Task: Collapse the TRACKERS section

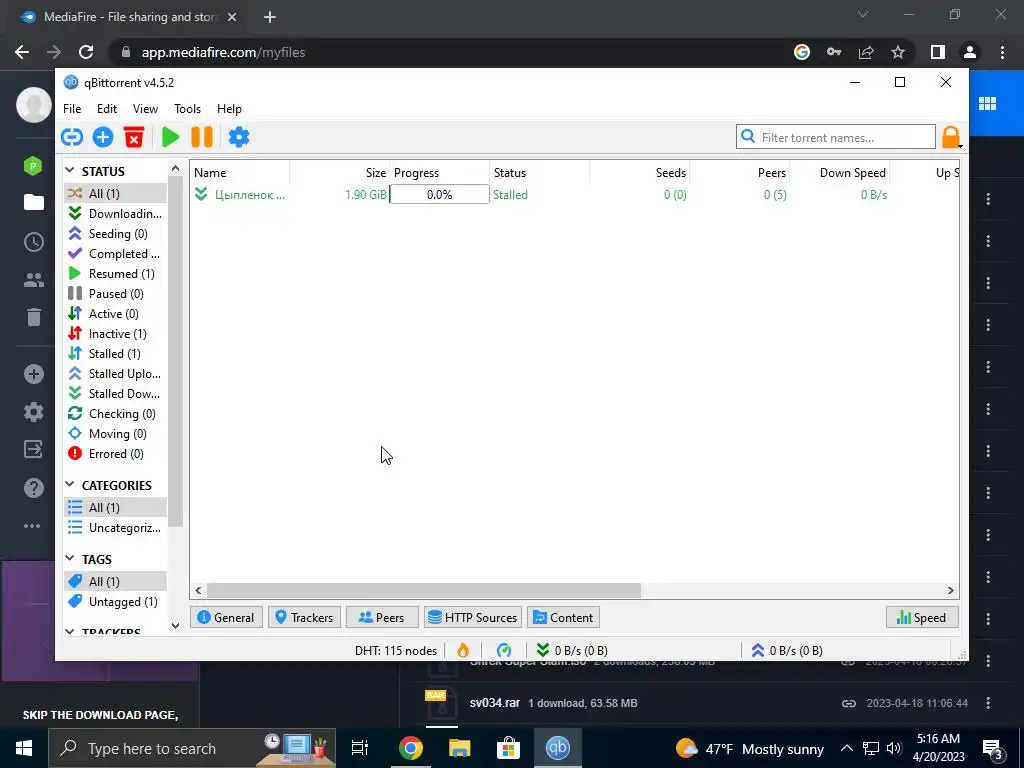Action: (70, 632)
